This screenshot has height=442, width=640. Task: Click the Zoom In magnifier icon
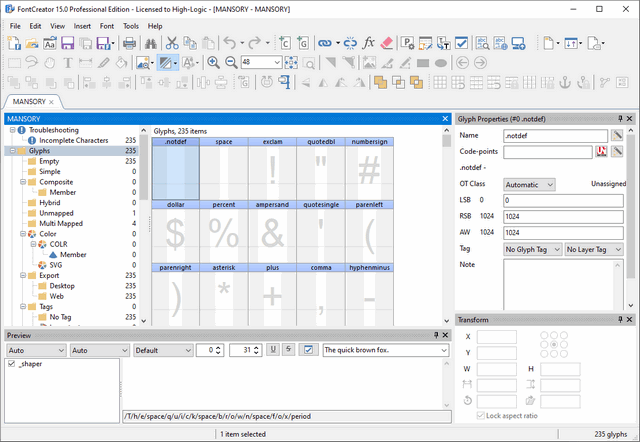213,62
